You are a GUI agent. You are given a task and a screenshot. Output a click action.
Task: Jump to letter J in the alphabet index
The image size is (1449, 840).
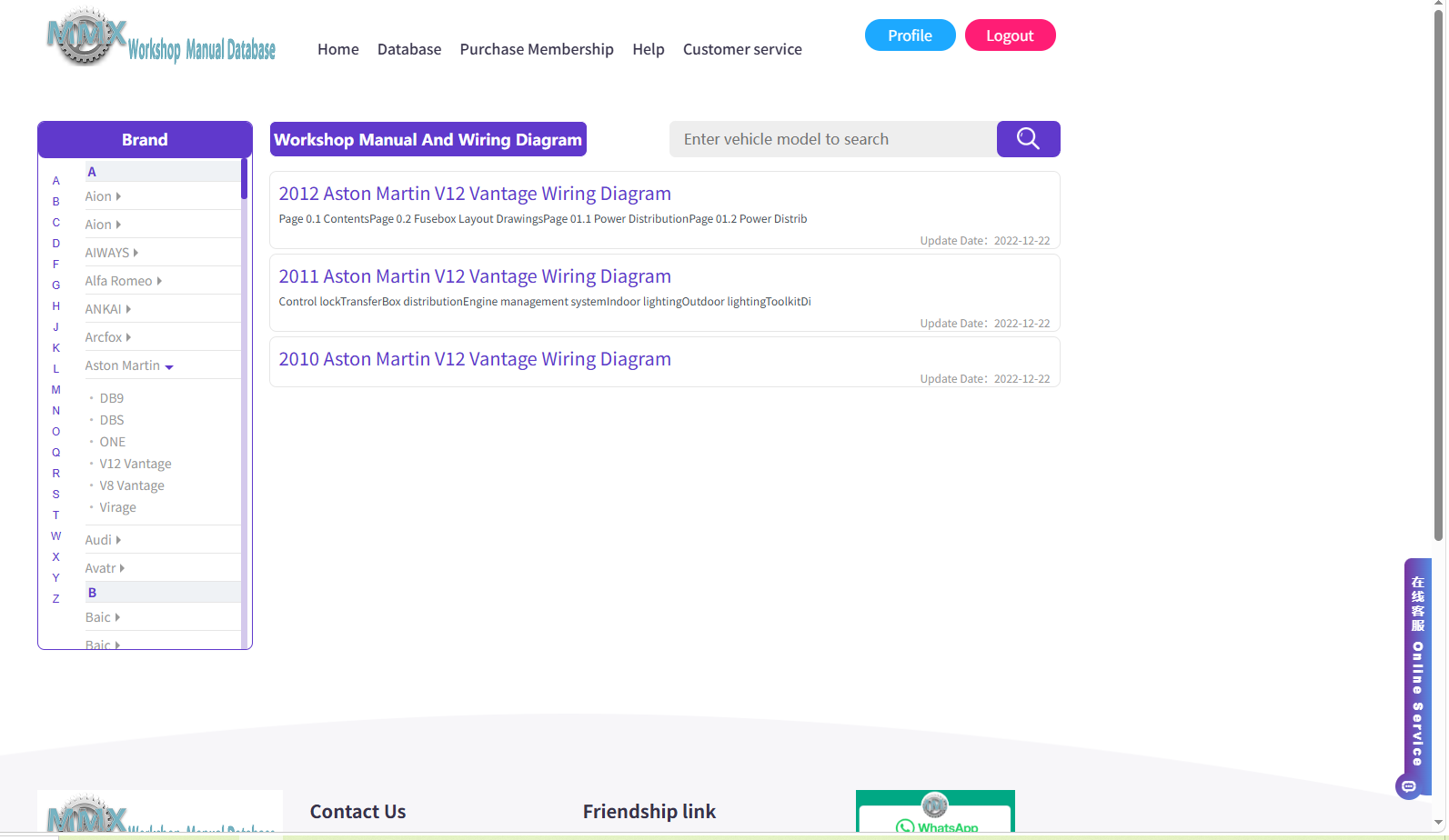pyautogui.click(x=55, y=327)
